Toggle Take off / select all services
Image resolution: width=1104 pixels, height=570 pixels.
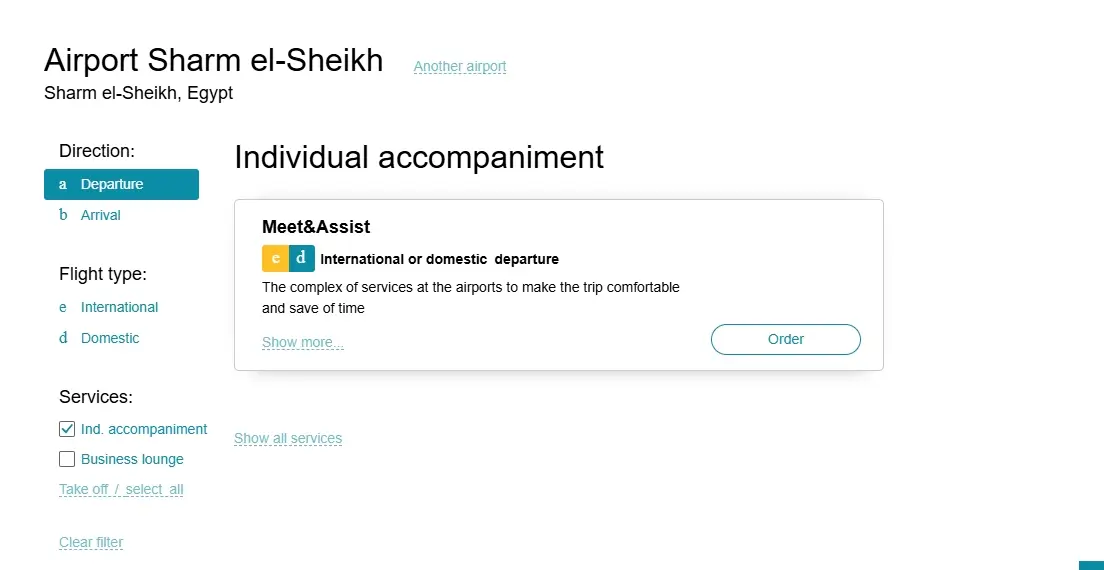point(121,490)
